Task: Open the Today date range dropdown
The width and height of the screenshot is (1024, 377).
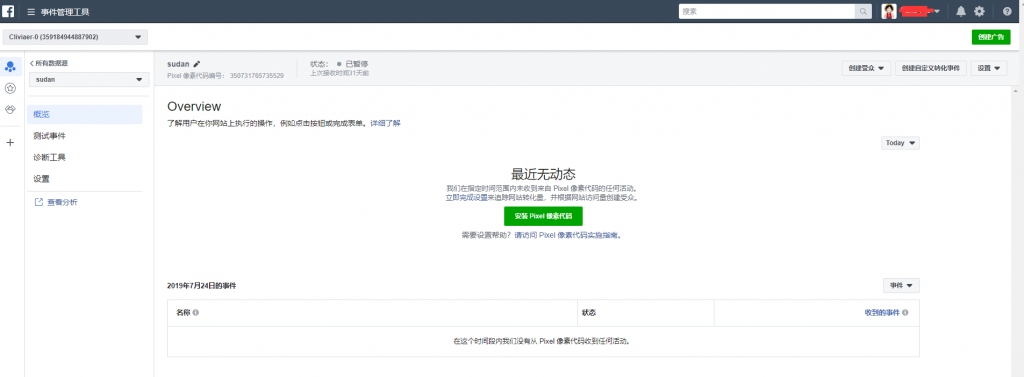Action: (900, 143)
